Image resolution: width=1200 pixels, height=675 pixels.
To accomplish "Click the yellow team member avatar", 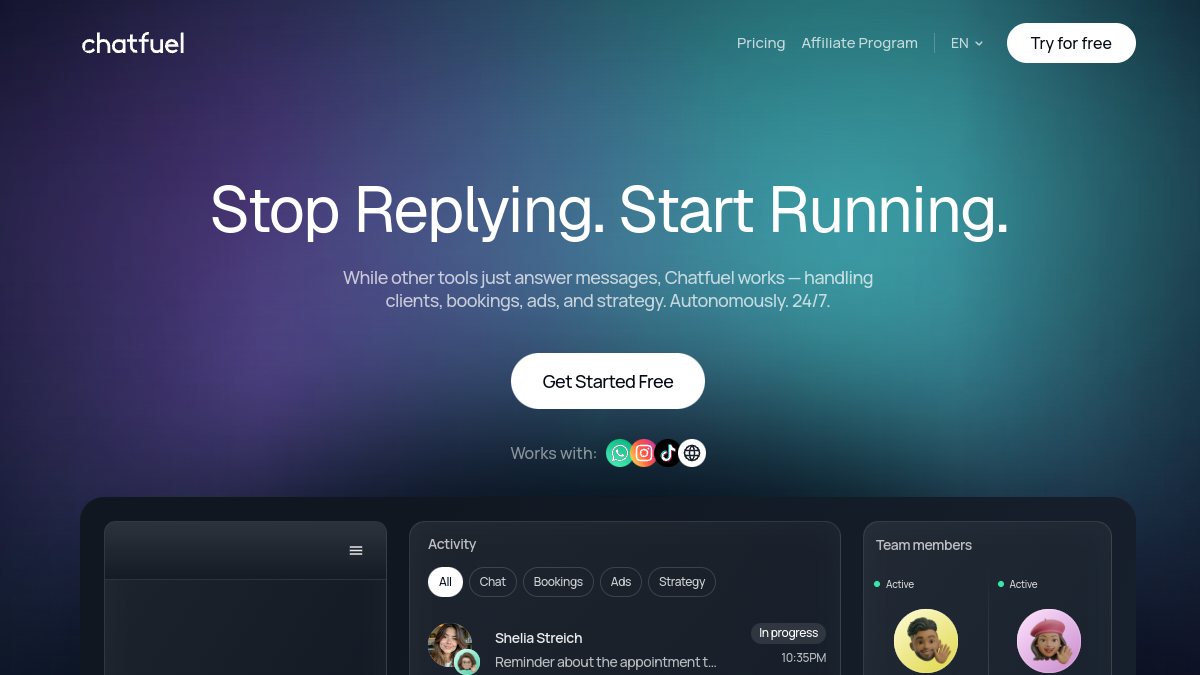I will 926,641.
